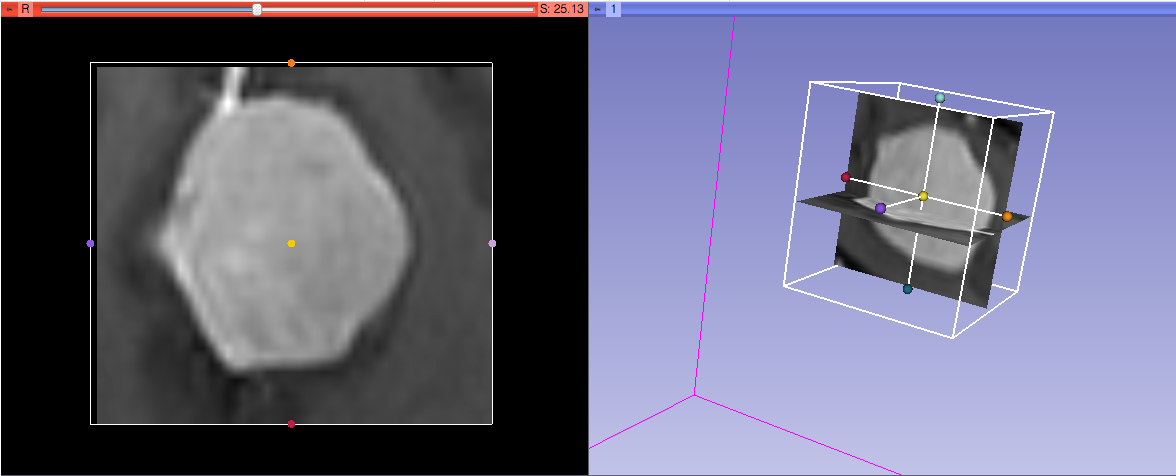
Task: Click the purple sphere handle in 3D view
Action: coord(880,208)
